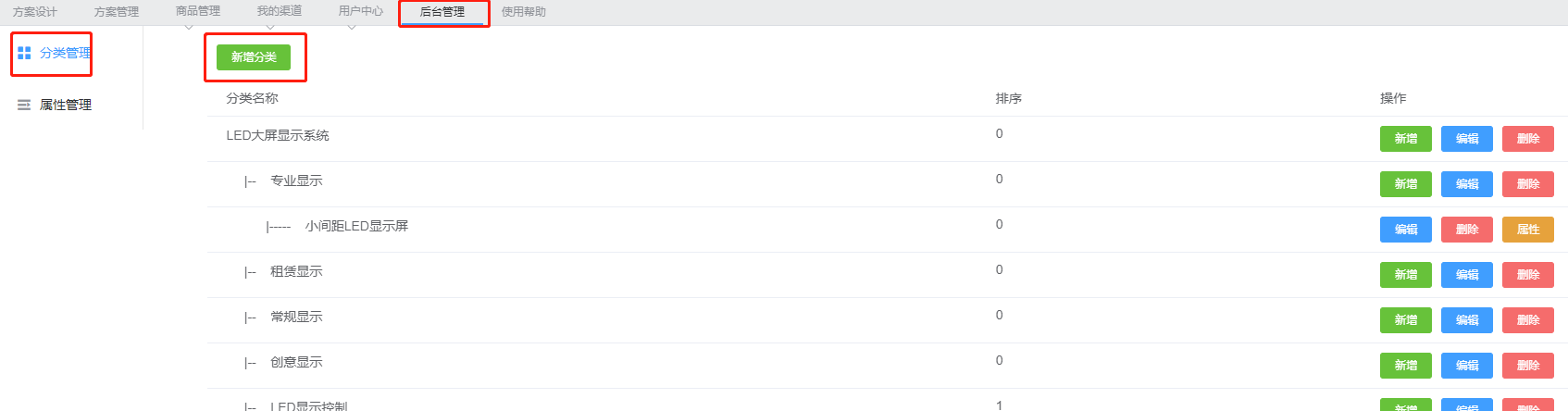Open the 商品管理 dropdown menu
The width and height of the screenshot is (1568, 411).
coord(198,11)
